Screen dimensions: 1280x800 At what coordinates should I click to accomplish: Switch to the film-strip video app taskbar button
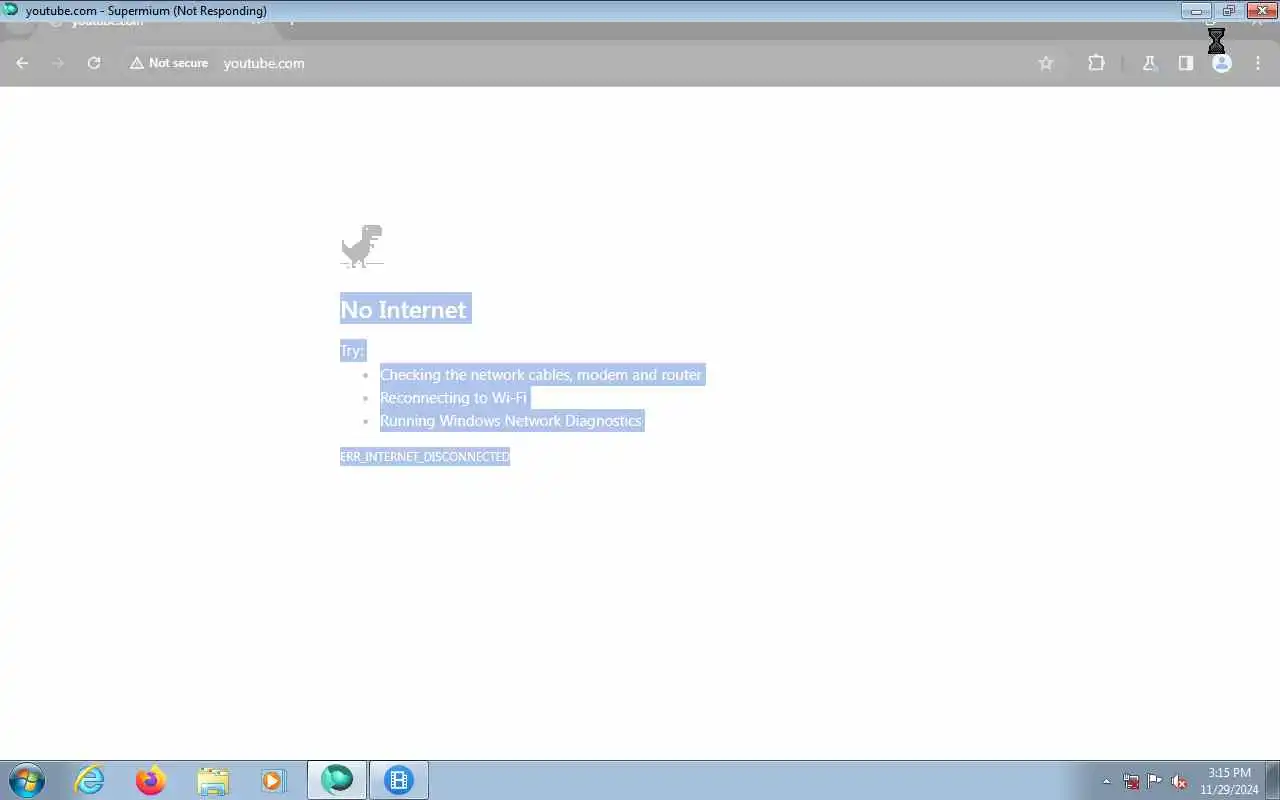(x=399, y=780)
